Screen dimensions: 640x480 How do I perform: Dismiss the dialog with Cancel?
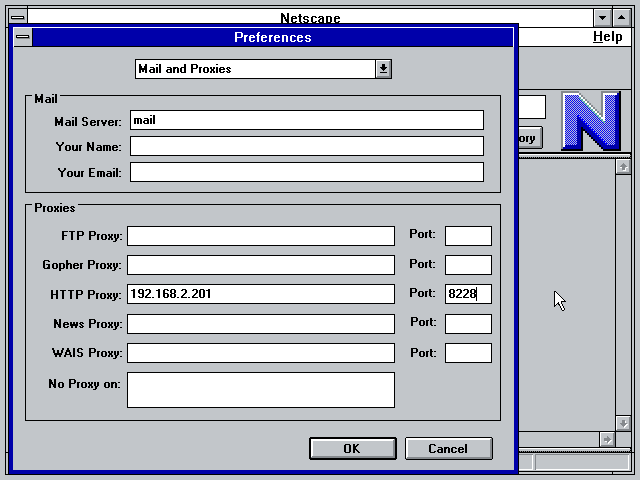[x=449, y=449]
